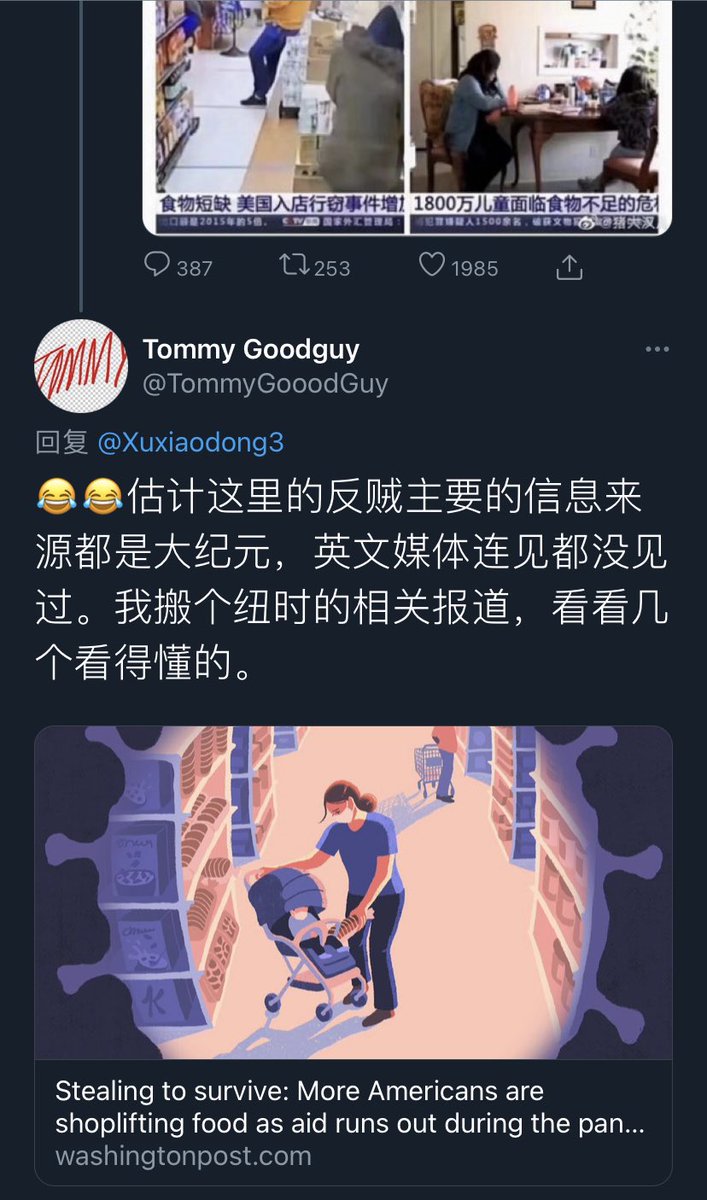View the right news image showing a dining table

(541, 117)
